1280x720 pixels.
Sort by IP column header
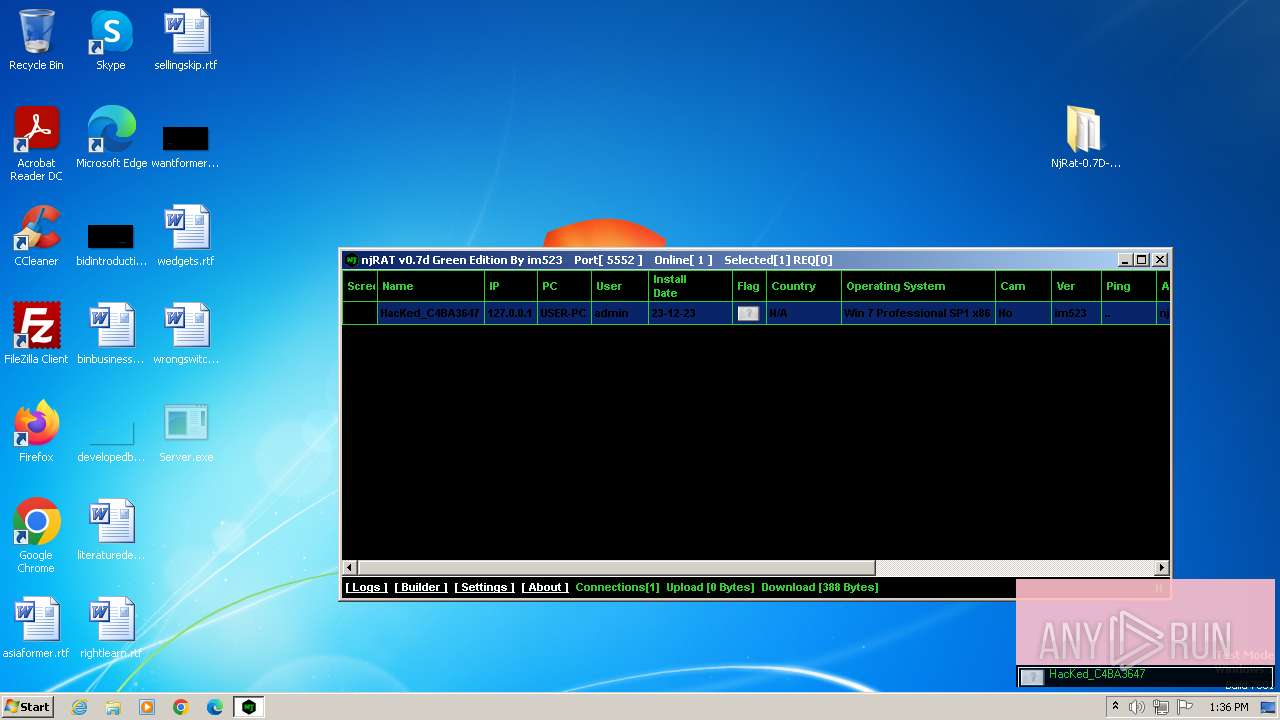coord(511,286)
